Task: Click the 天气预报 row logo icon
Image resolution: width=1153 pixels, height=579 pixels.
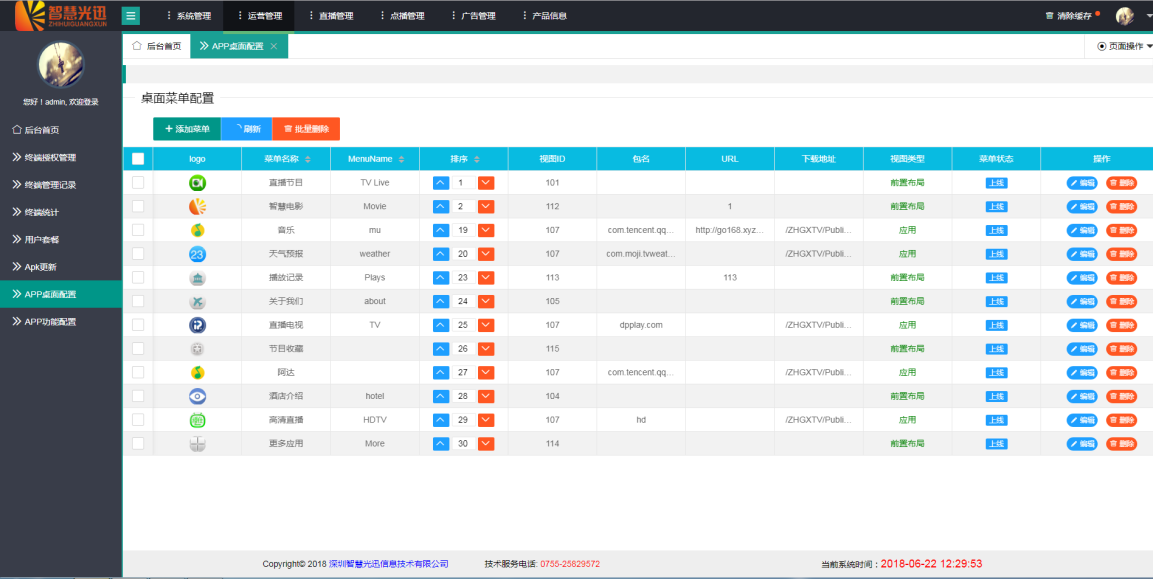Action: click(x=197, y=254)
